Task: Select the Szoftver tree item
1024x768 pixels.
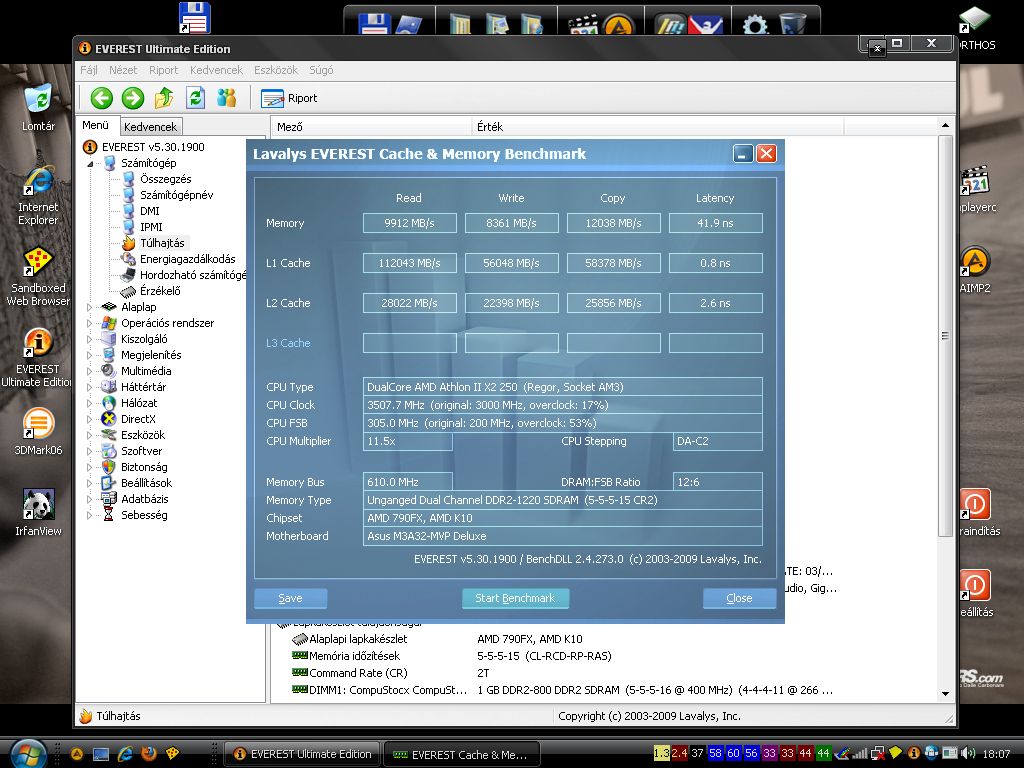Action: click(141, 451)
